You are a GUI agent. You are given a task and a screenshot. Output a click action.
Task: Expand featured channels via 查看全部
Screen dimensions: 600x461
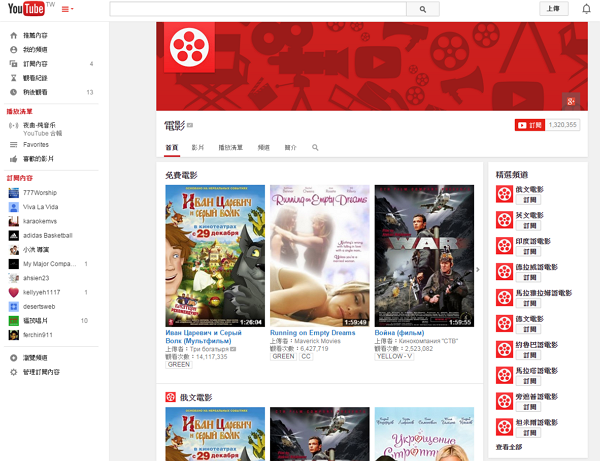point(510,445)
